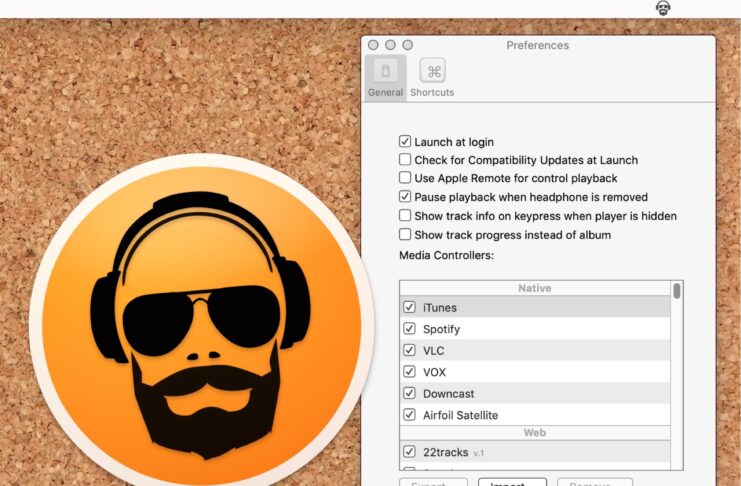Disable Launch at login
Image resolution: width=741 pixels, height=486 pixels.
[x=405, y=141]
